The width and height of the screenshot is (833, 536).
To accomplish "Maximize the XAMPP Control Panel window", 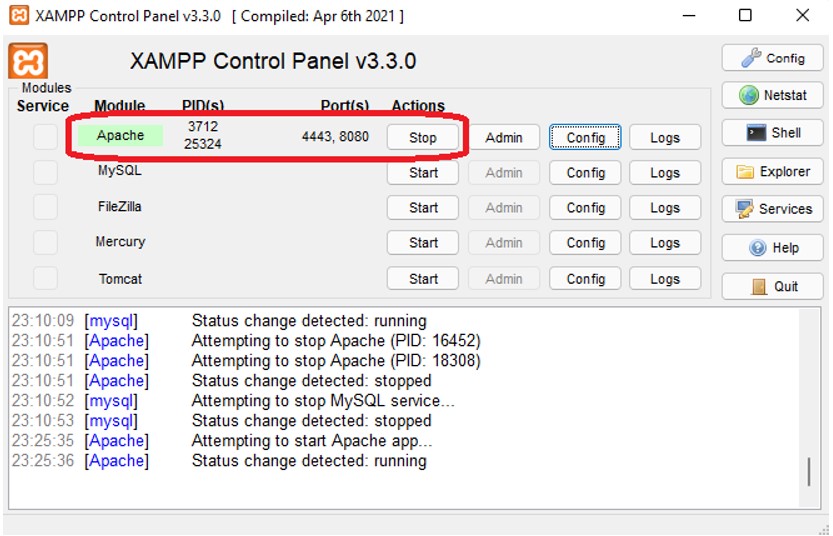I will [745, 15].
